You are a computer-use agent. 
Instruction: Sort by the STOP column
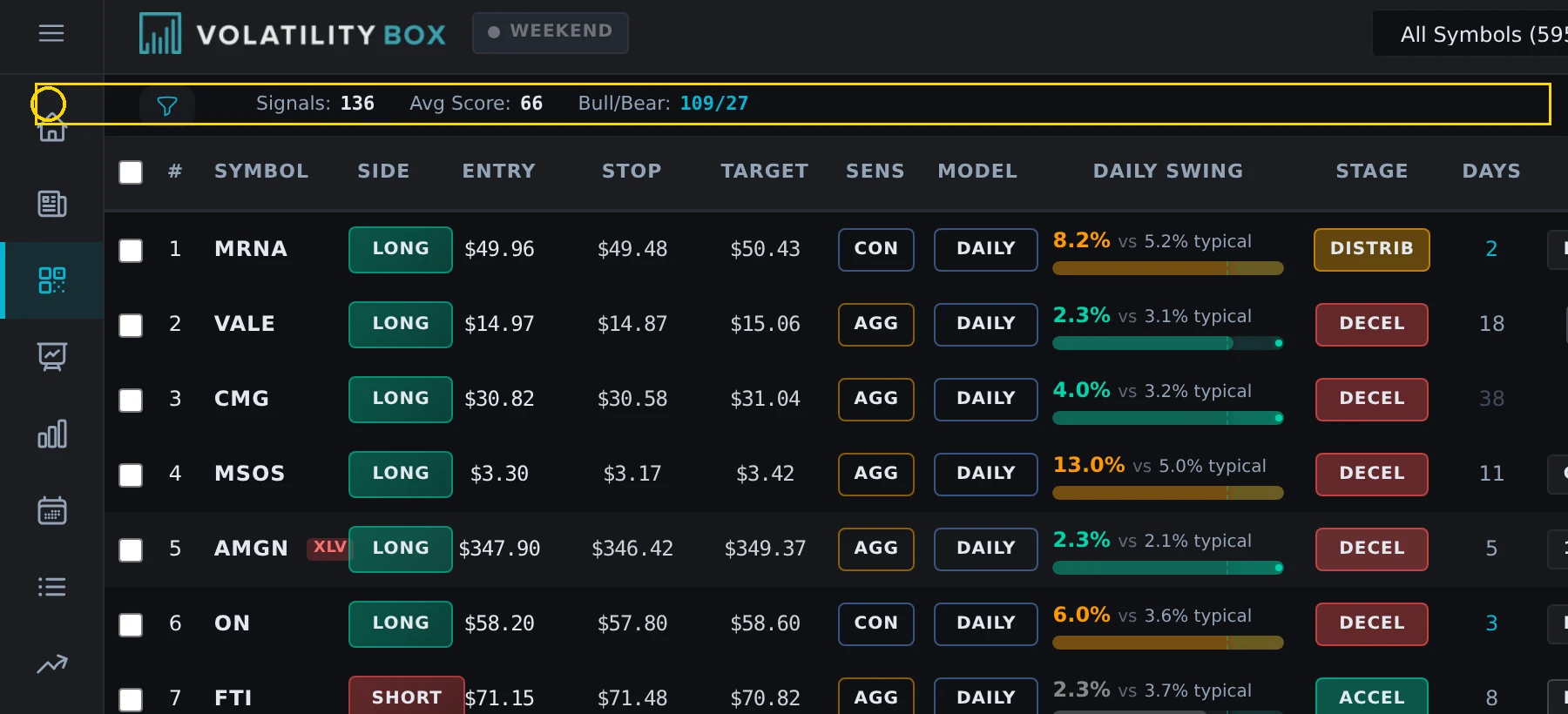click(x=632, y=172)
